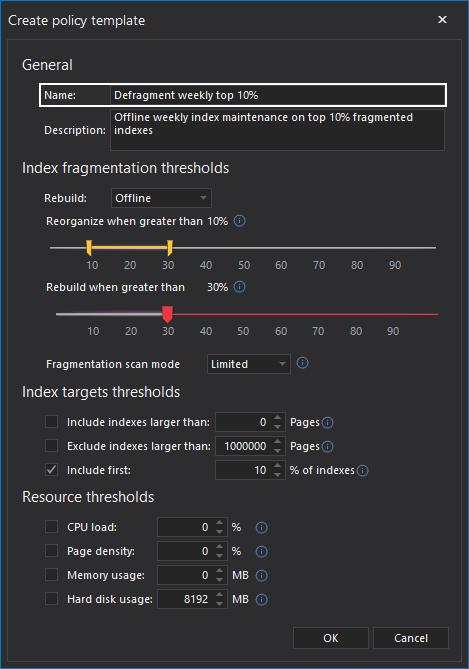469x669 pixels.
Task: Click Hard disk usage info icon
Action: coord(261,599)
